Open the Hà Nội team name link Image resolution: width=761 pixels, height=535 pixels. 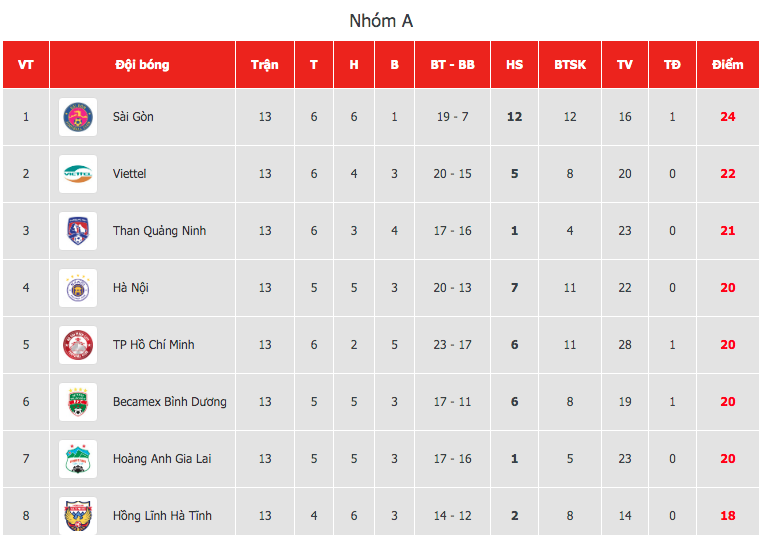(x=131, y=288)
